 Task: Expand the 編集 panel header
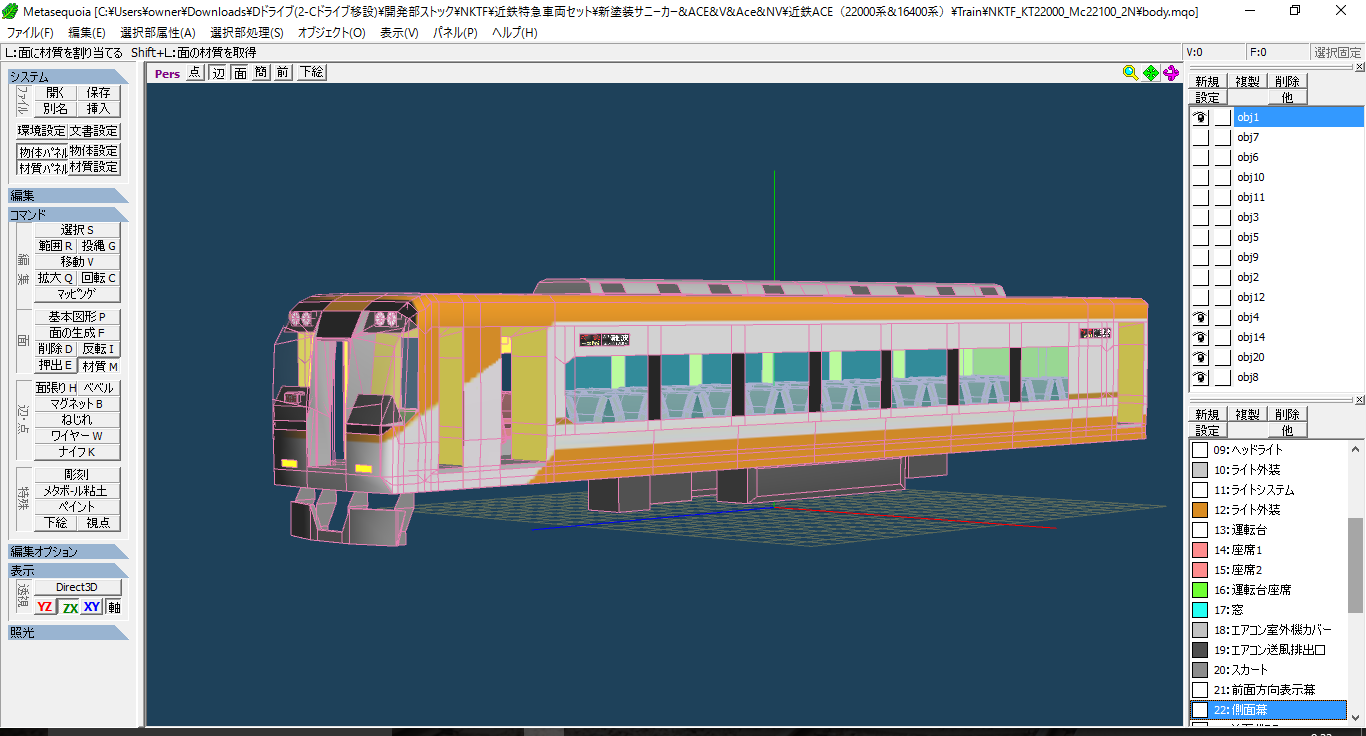tap(68, 195)
